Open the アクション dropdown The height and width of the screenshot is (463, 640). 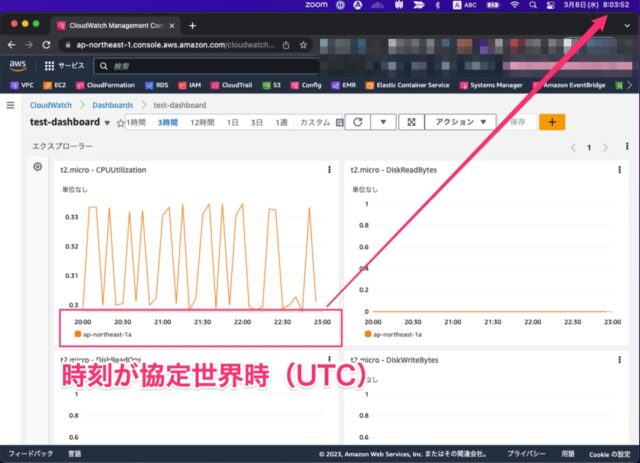click(460, 122)
